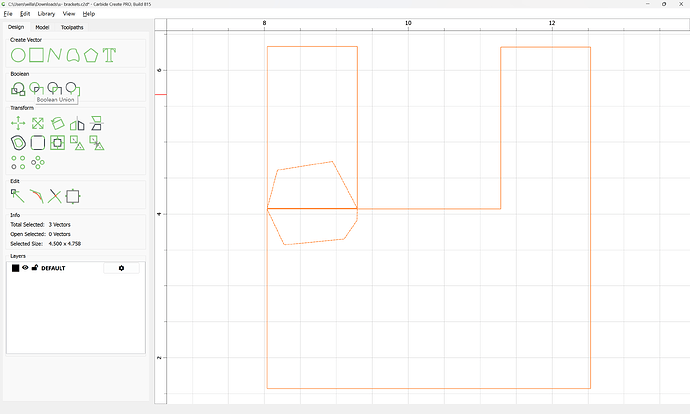
Task: Click the 'Selected Size: 4.500 x 4.758' readout
Action: pyautogui.click(x=46, y=243)
